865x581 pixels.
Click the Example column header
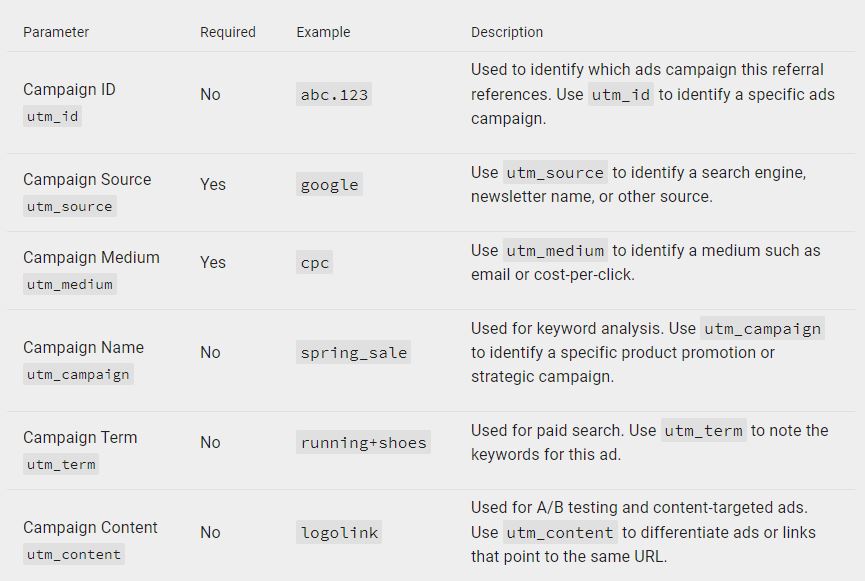[323, 32]
